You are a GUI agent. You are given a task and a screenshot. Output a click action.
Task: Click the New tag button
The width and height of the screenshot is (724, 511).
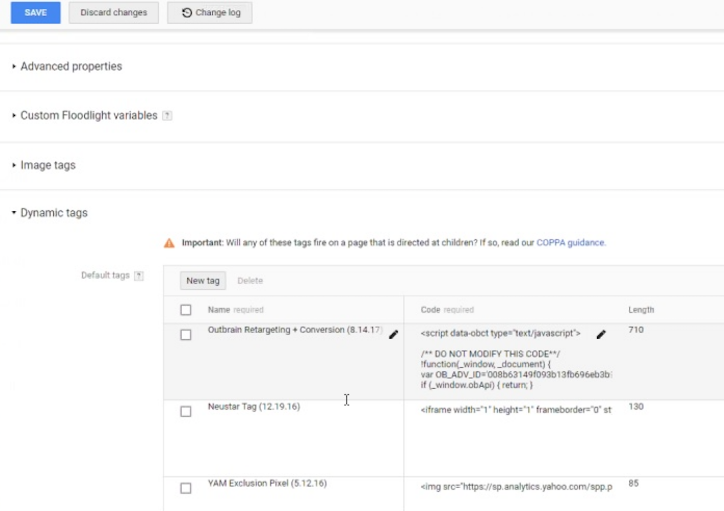point(203,281)
